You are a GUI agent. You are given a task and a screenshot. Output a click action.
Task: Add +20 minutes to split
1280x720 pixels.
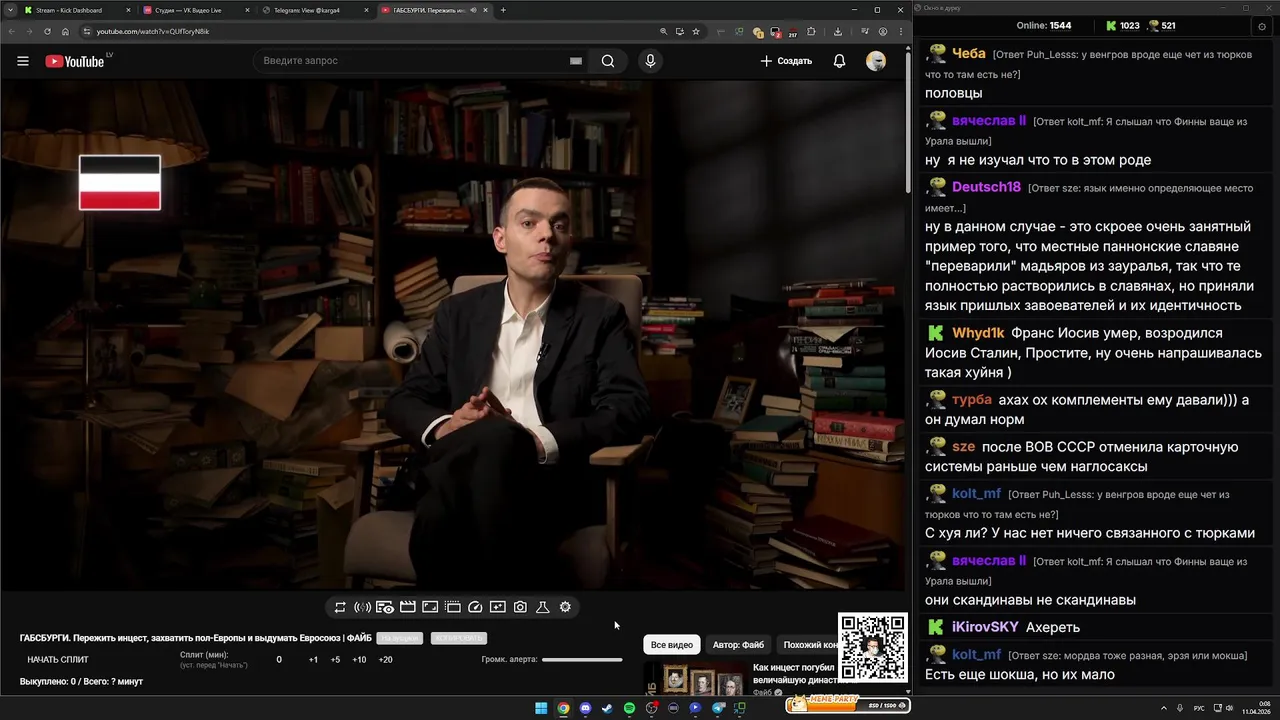click(385, 660)
